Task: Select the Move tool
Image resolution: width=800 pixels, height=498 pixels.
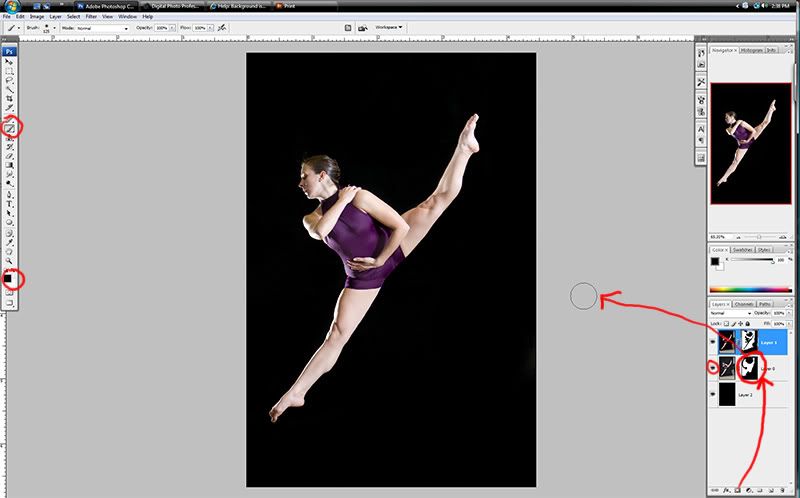Action: pyautogui.click(x=10, y=61)
